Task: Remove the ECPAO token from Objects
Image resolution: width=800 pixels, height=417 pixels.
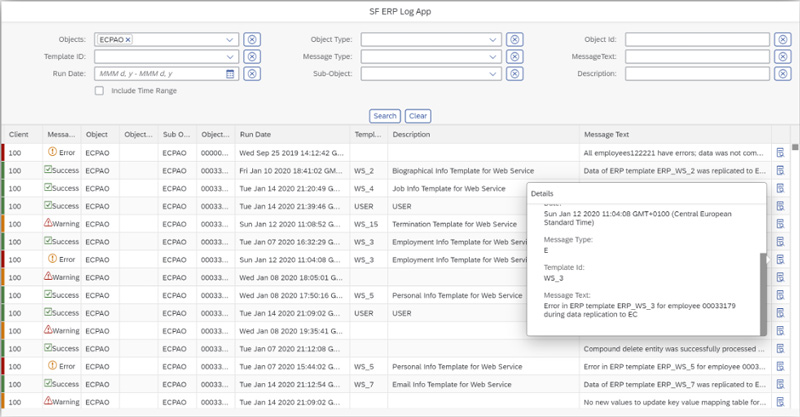Action: point(128,39)
